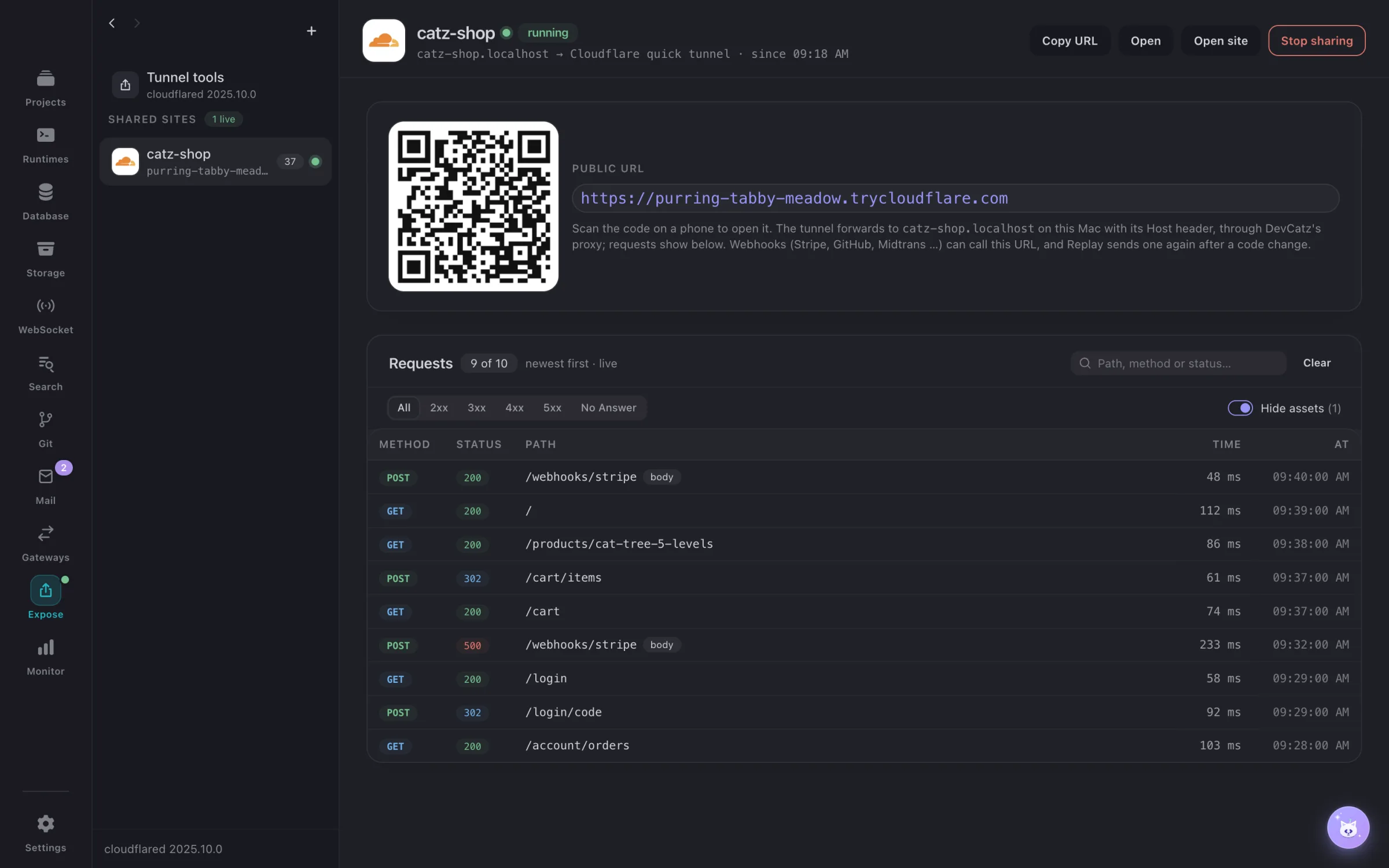This screenshot has width=1389, height=868.
Task: Select catz-shop in shared sites list
Action: coord(215,161)
